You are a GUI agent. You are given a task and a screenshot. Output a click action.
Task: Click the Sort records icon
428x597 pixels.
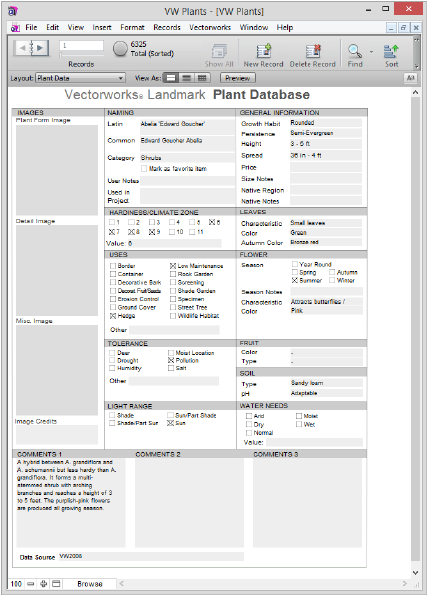click(x=391, y=51)
